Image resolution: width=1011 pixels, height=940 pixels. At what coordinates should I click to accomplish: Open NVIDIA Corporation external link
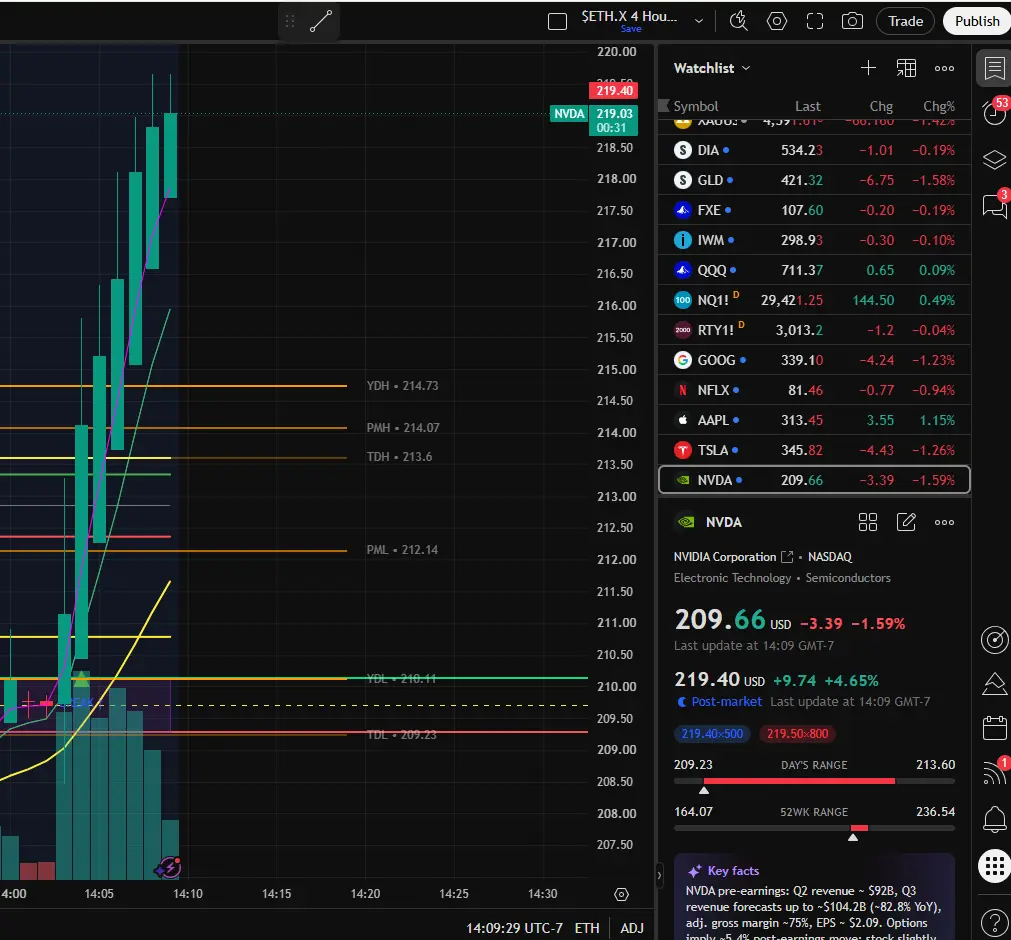pyautogui.click(x=787, y=556)
